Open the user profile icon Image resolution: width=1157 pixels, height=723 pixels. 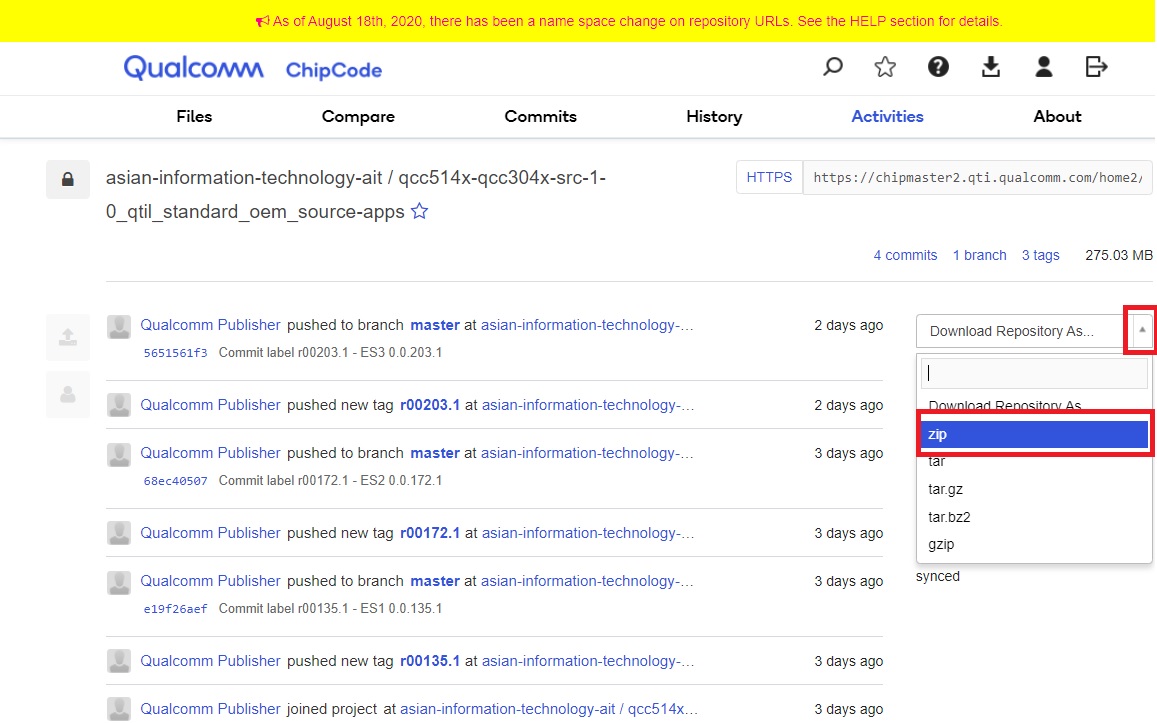point(1043,67)
